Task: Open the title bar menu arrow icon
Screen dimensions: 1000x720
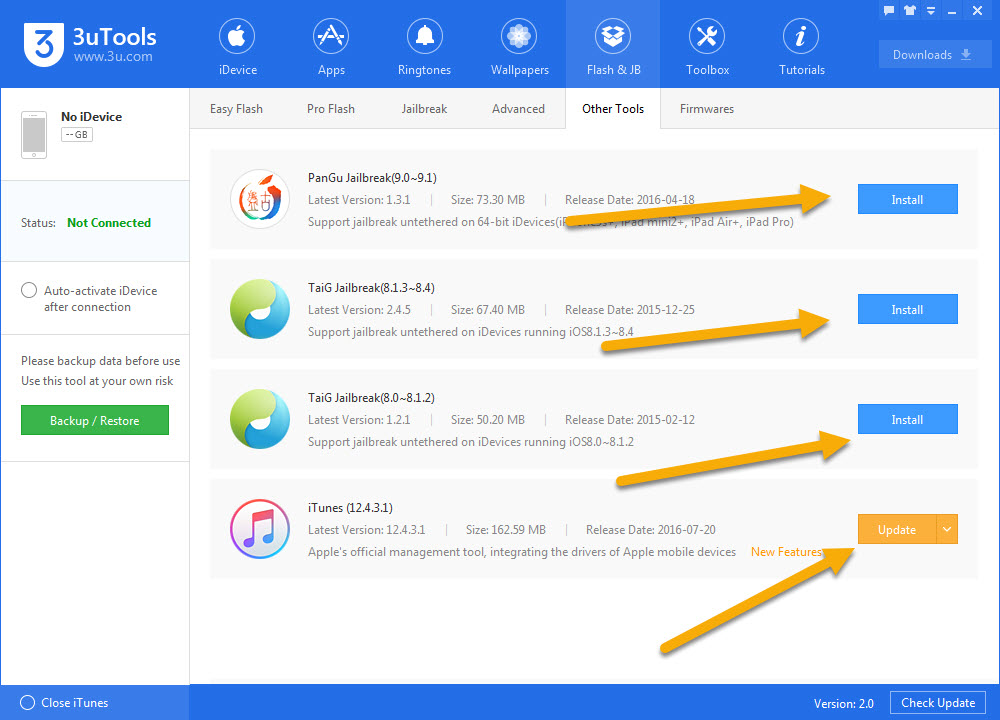Action: point(931,11)
